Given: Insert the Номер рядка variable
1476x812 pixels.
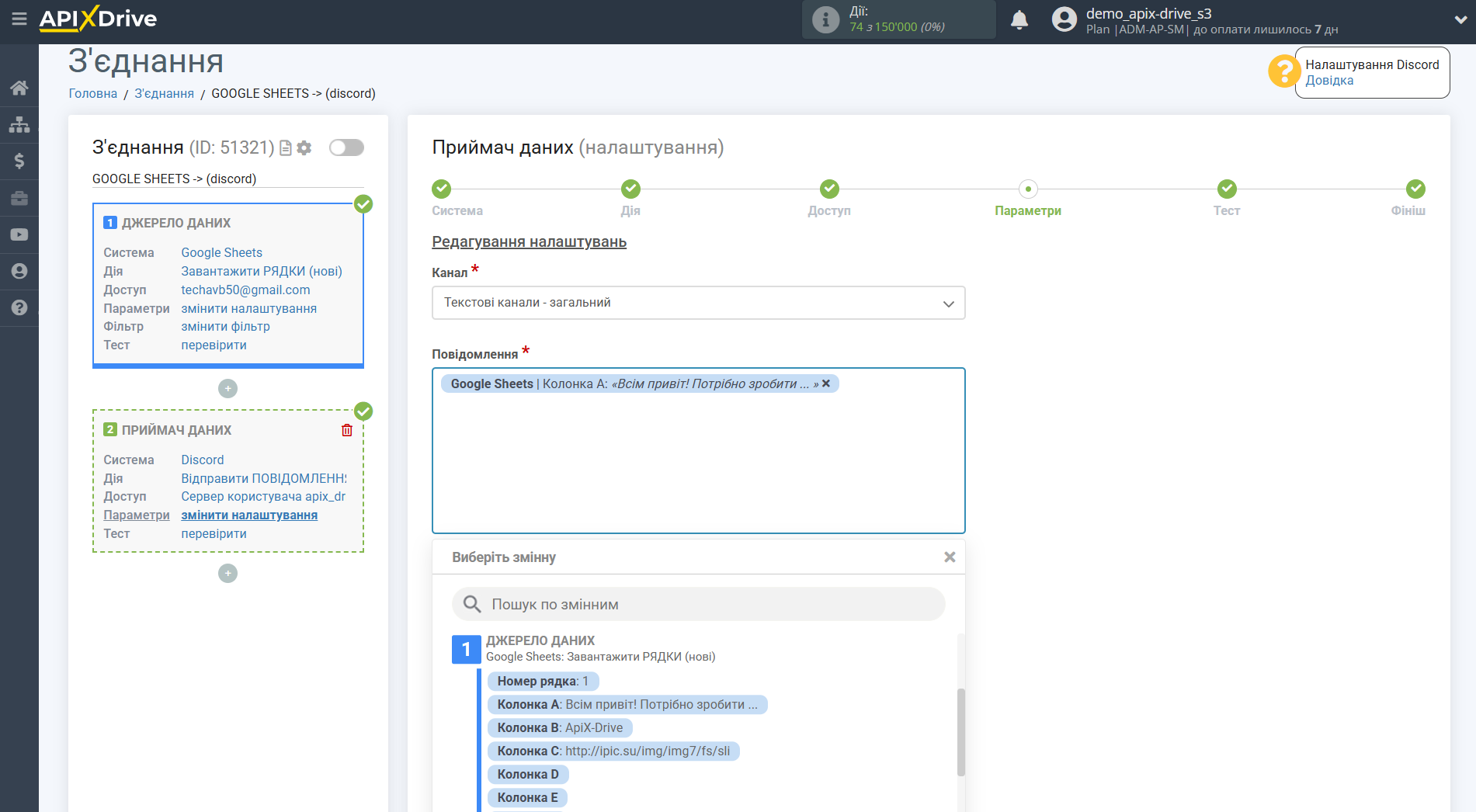Looking at the screenshot, I should click(x=543, y=682).
